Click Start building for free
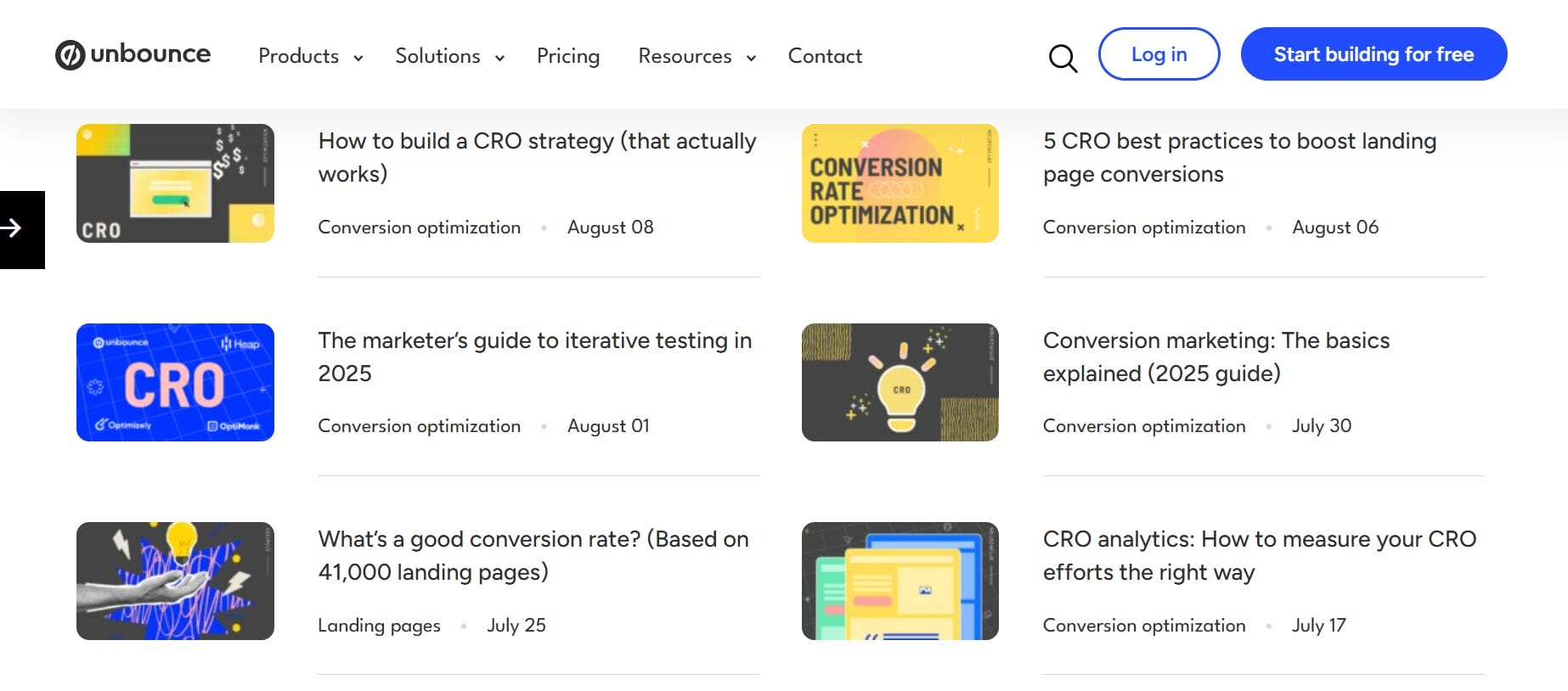1568x691 pixels. 1373,54
